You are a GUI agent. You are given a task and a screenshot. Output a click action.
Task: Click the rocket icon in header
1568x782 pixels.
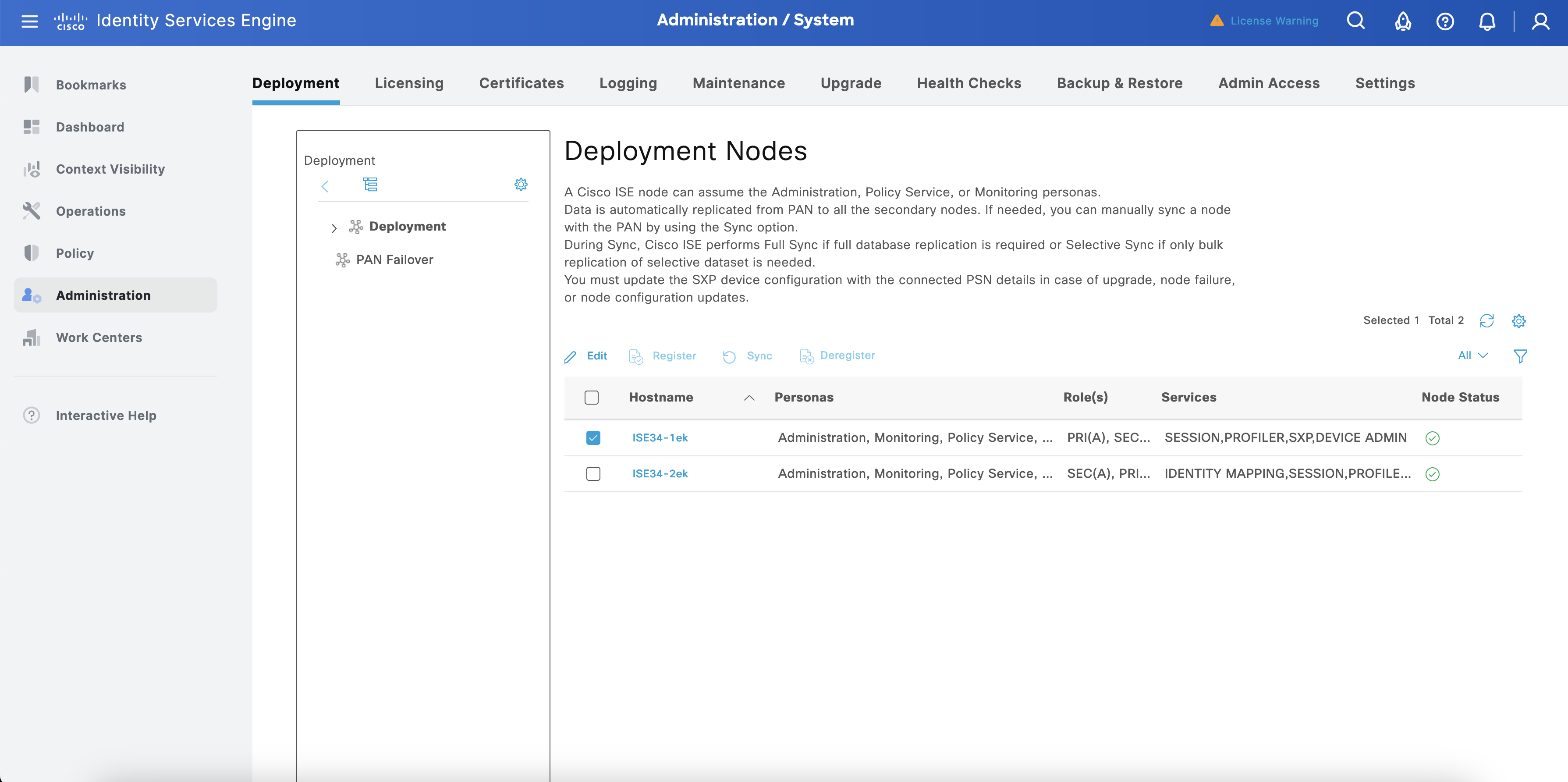tap(1403, 21)
